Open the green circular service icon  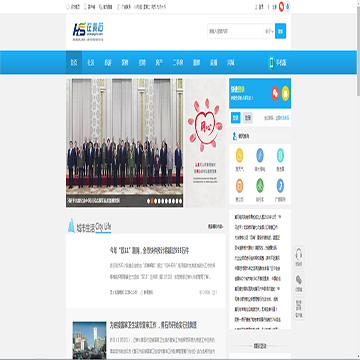260,186
